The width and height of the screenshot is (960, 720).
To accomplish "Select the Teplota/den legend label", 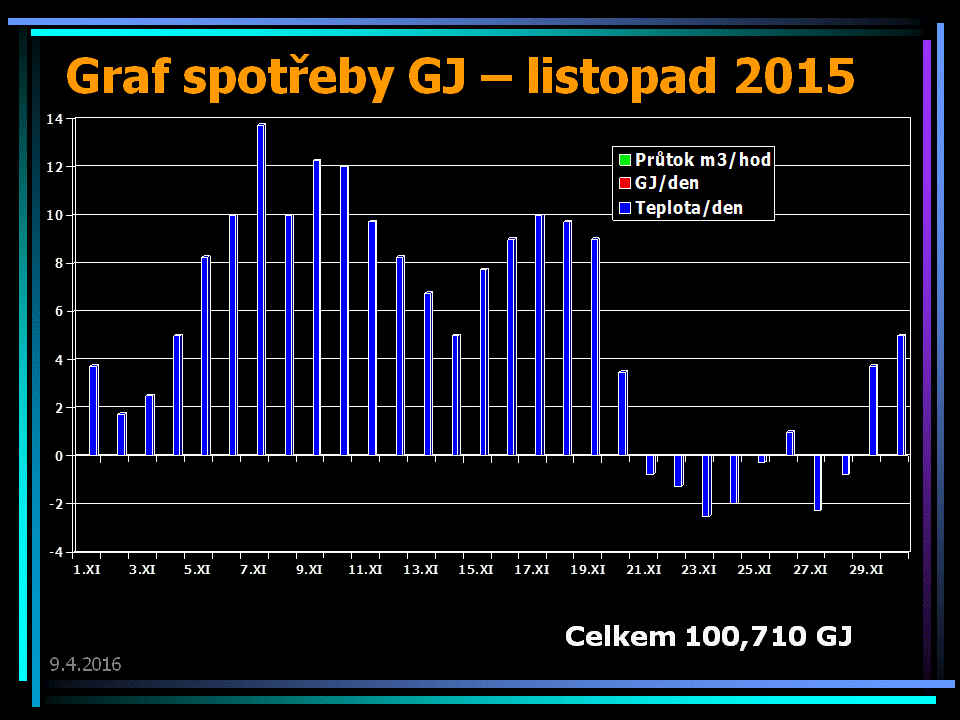I will (689, 209).
